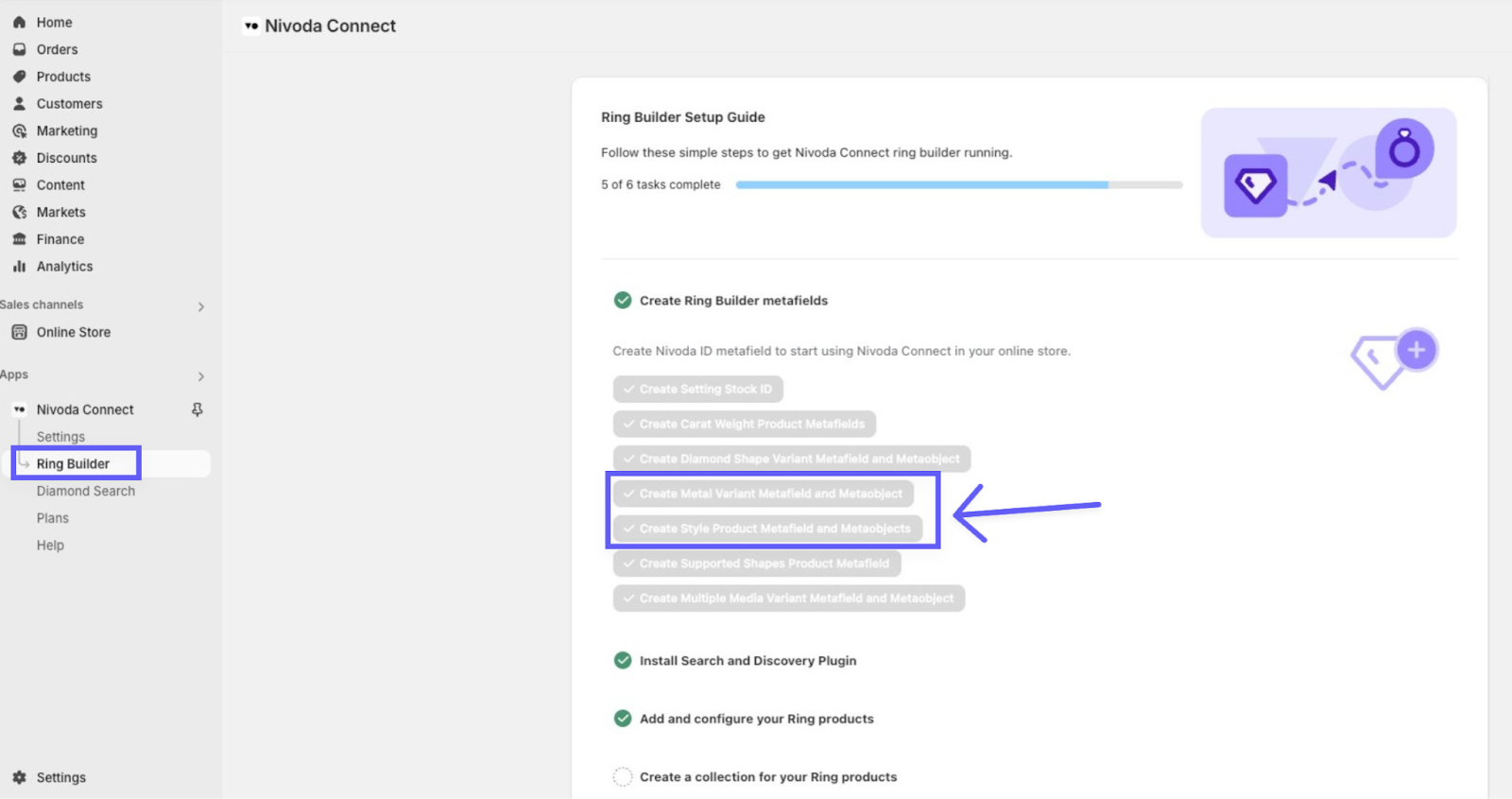
Task: Open Help submenu item
Action: tap(50, 546)
